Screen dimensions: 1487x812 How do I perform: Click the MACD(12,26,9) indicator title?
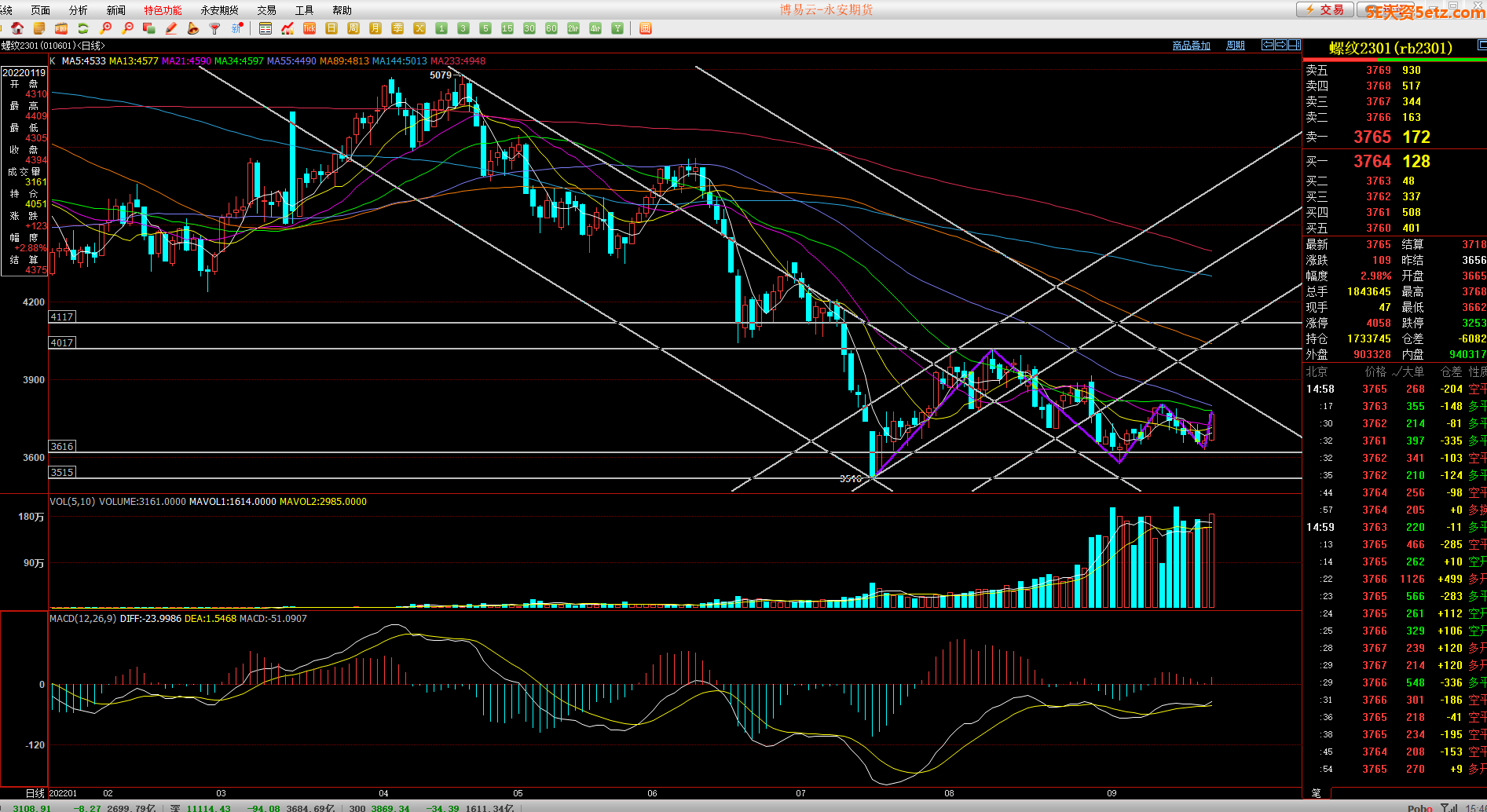(83, 619)
